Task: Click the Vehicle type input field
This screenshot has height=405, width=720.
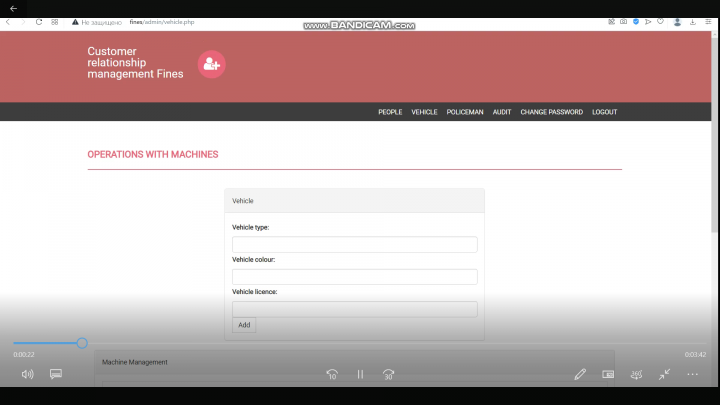Action: 354,244
